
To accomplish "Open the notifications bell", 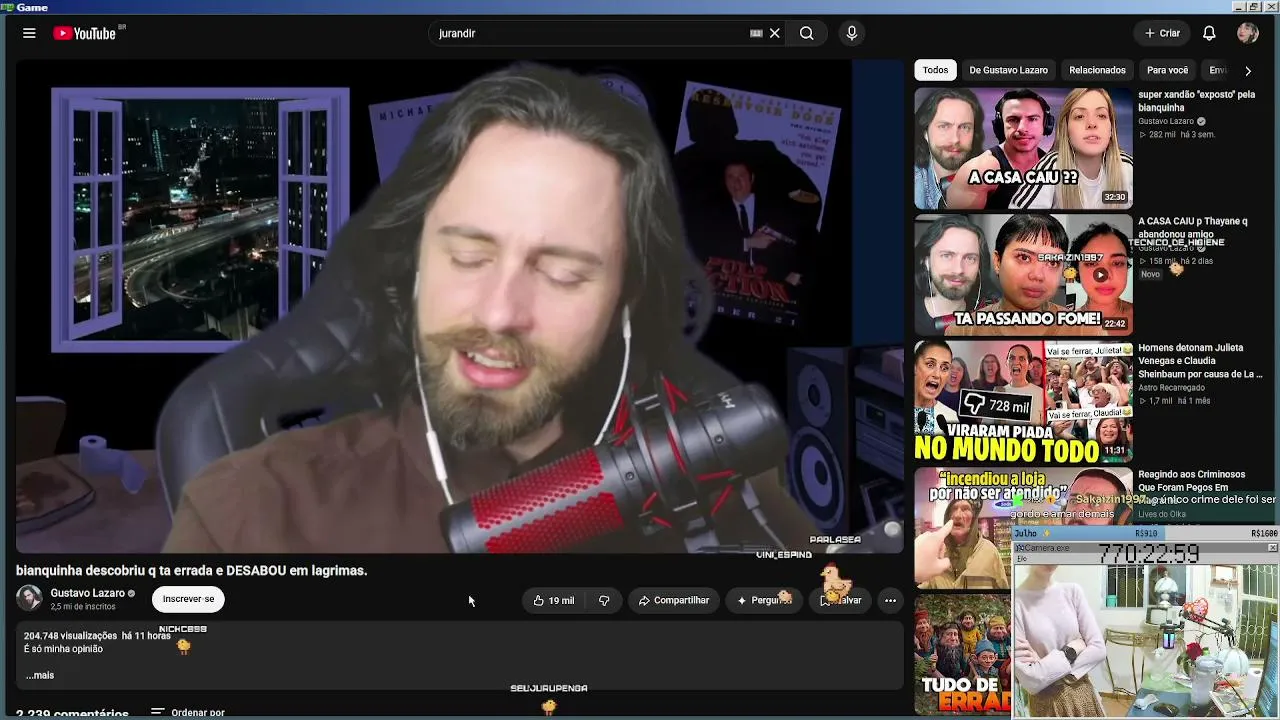I will (x=1209, y=33).
